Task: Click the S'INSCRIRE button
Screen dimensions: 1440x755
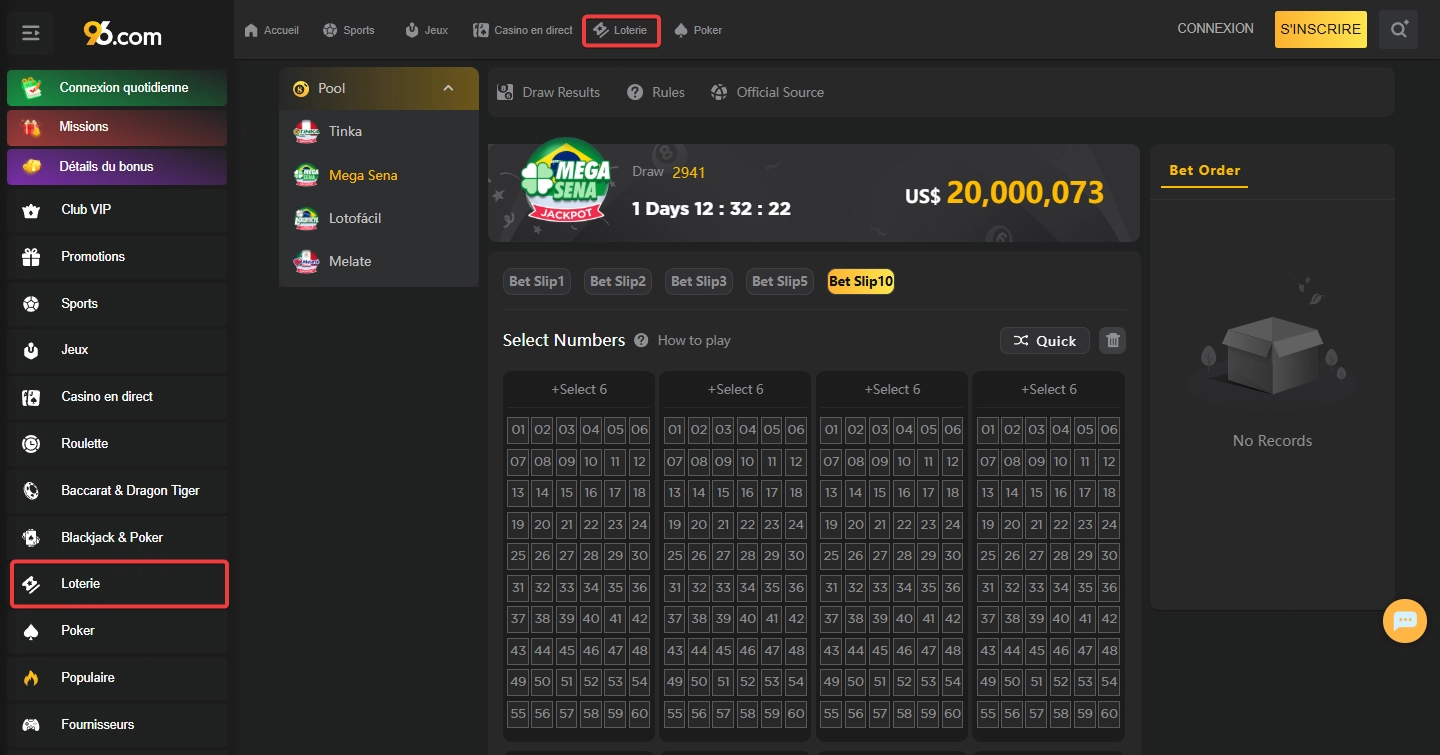Action: (1321, 29)
